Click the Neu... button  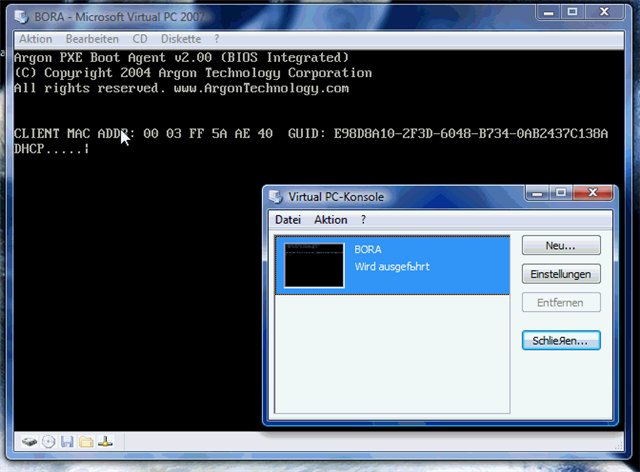(561, 245)
